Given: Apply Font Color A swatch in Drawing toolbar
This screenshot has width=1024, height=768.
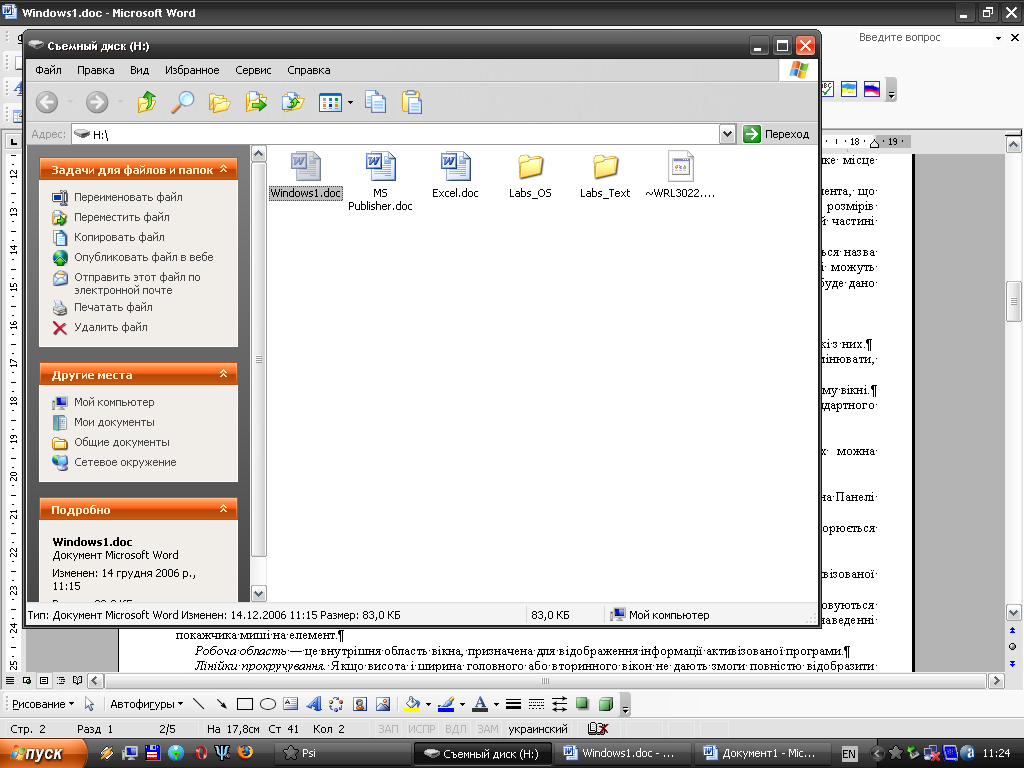Looking at the screenshot, I should pyautogui.click(x=480, y=704).
